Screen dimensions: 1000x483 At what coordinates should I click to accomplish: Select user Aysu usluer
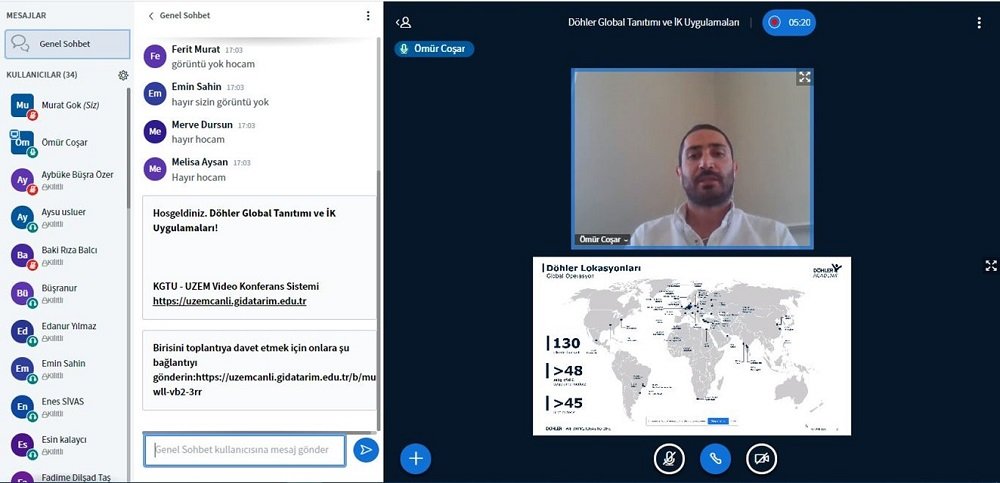point(67,218)
